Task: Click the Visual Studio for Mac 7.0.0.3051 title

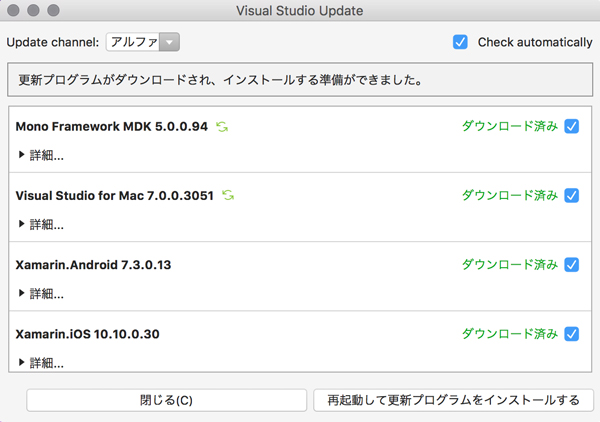Action: click(114, 196)
